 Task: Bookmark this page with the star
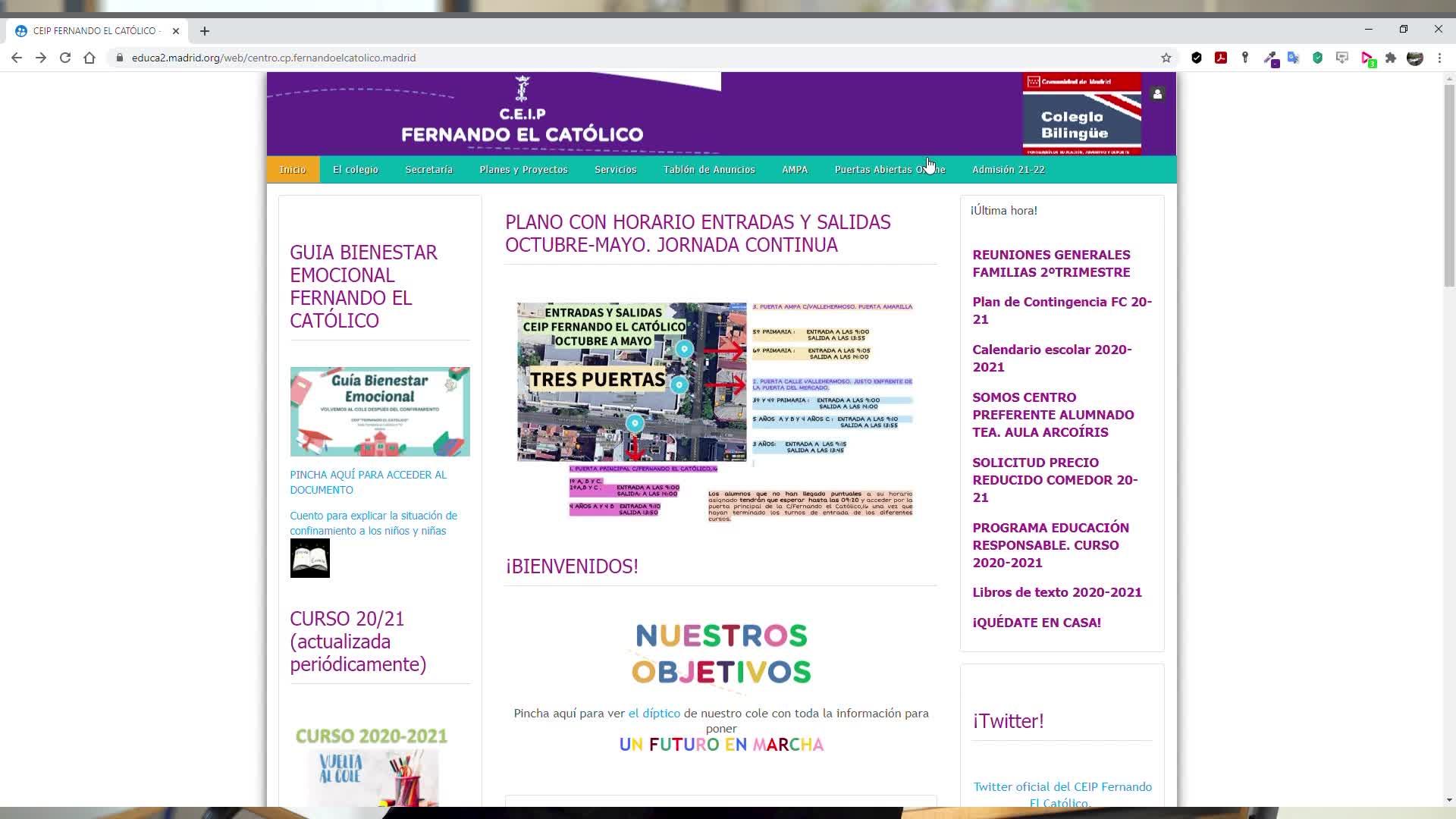click(x=1166, y=58)
